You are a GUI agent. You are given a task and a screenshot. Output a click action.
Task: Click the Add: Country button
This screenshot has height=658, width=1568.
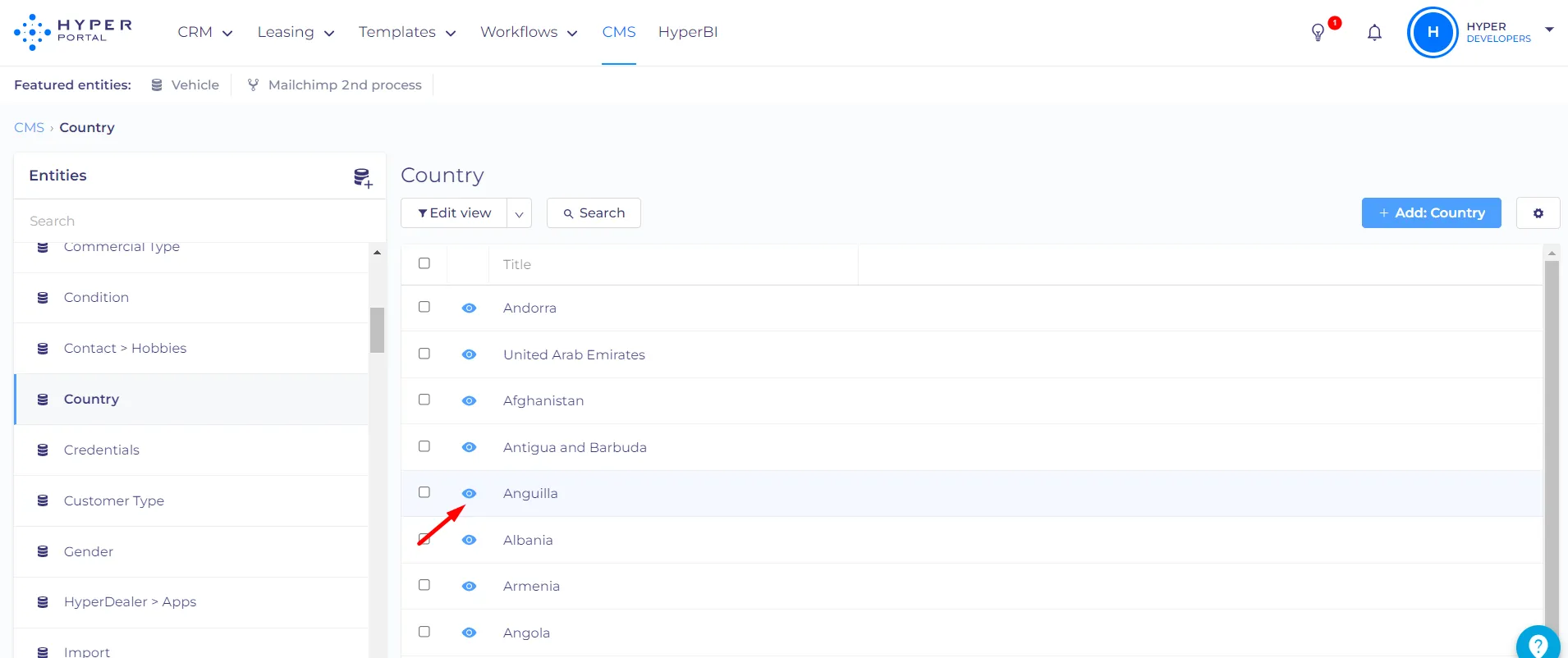(1431, 213)
